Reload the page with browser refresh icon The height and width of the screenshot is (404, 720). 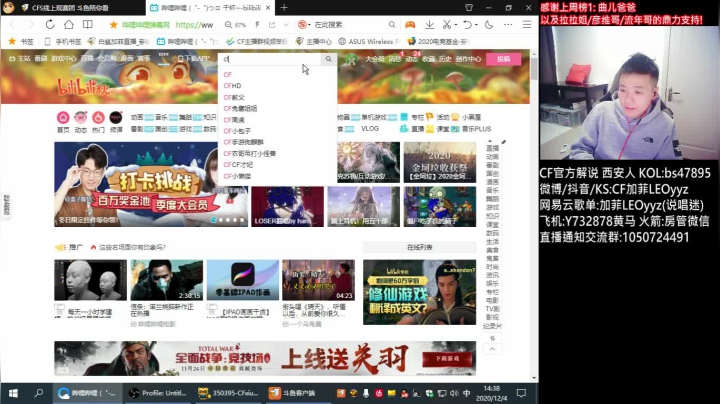click(x=50, y=25)
